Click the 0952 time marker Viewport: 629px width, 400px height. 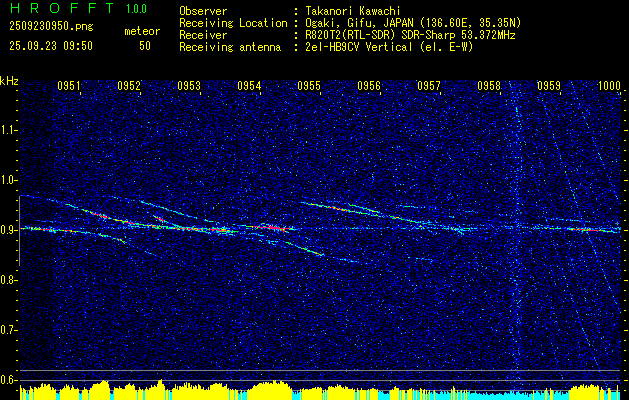129,86
